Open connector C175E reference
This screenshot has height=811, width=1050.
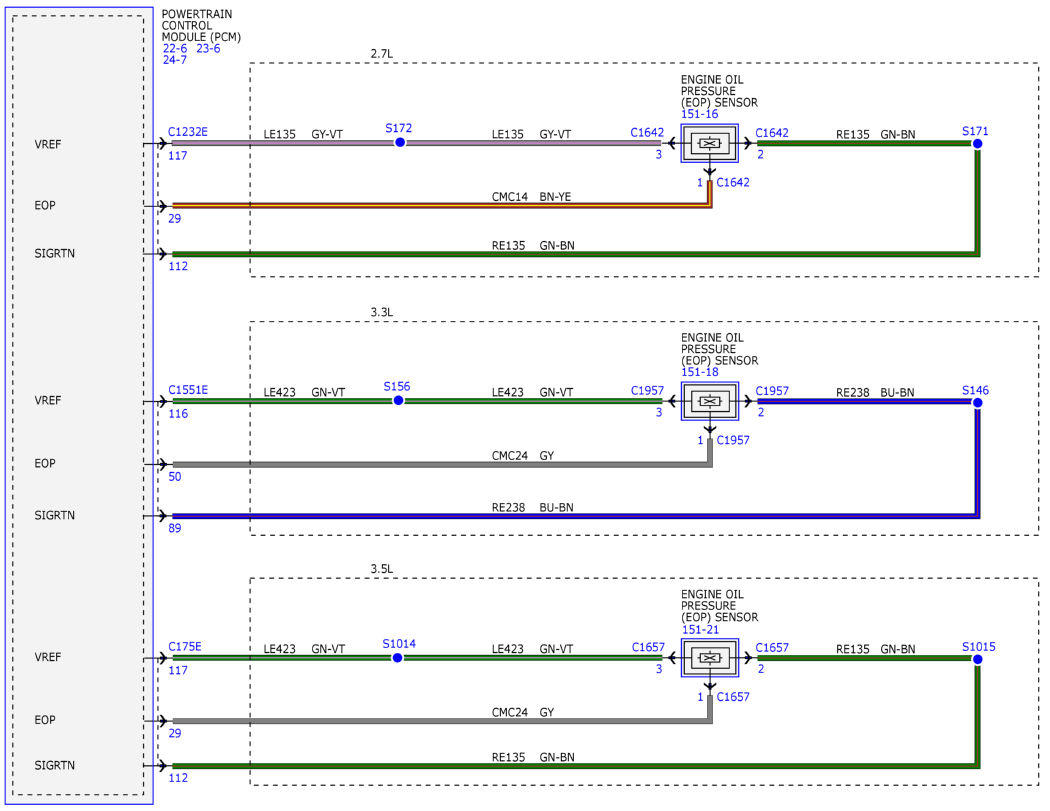click(x=185, y=646)
